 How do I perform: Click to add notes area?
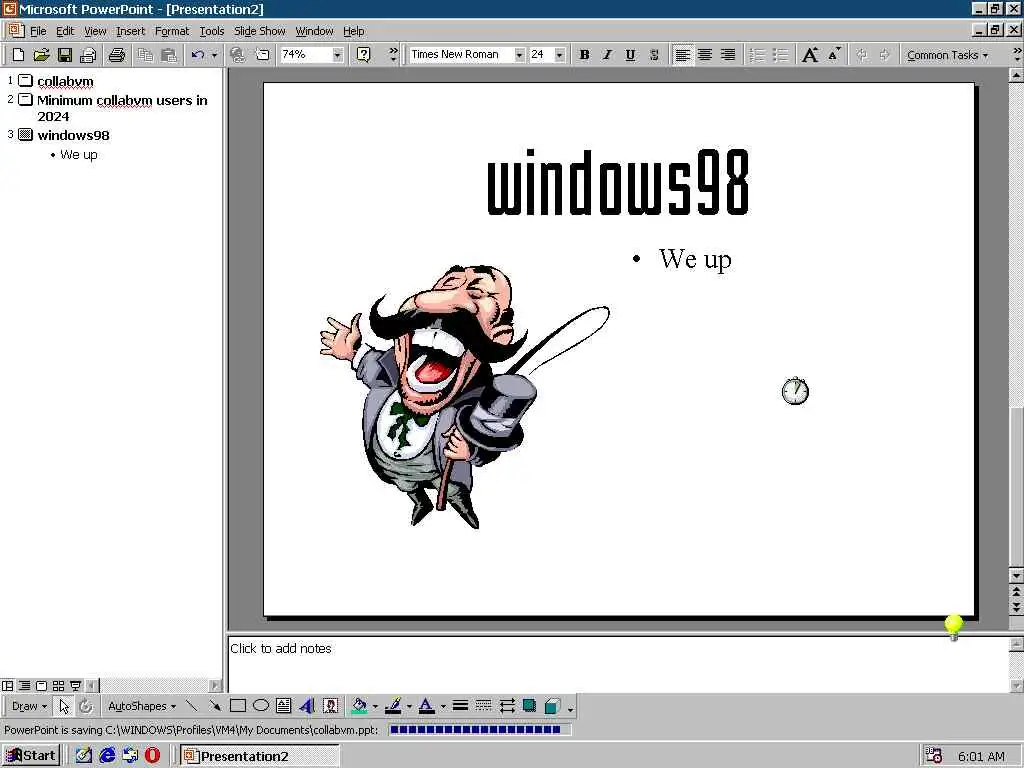pyautogui.click(x=618, y=664)
